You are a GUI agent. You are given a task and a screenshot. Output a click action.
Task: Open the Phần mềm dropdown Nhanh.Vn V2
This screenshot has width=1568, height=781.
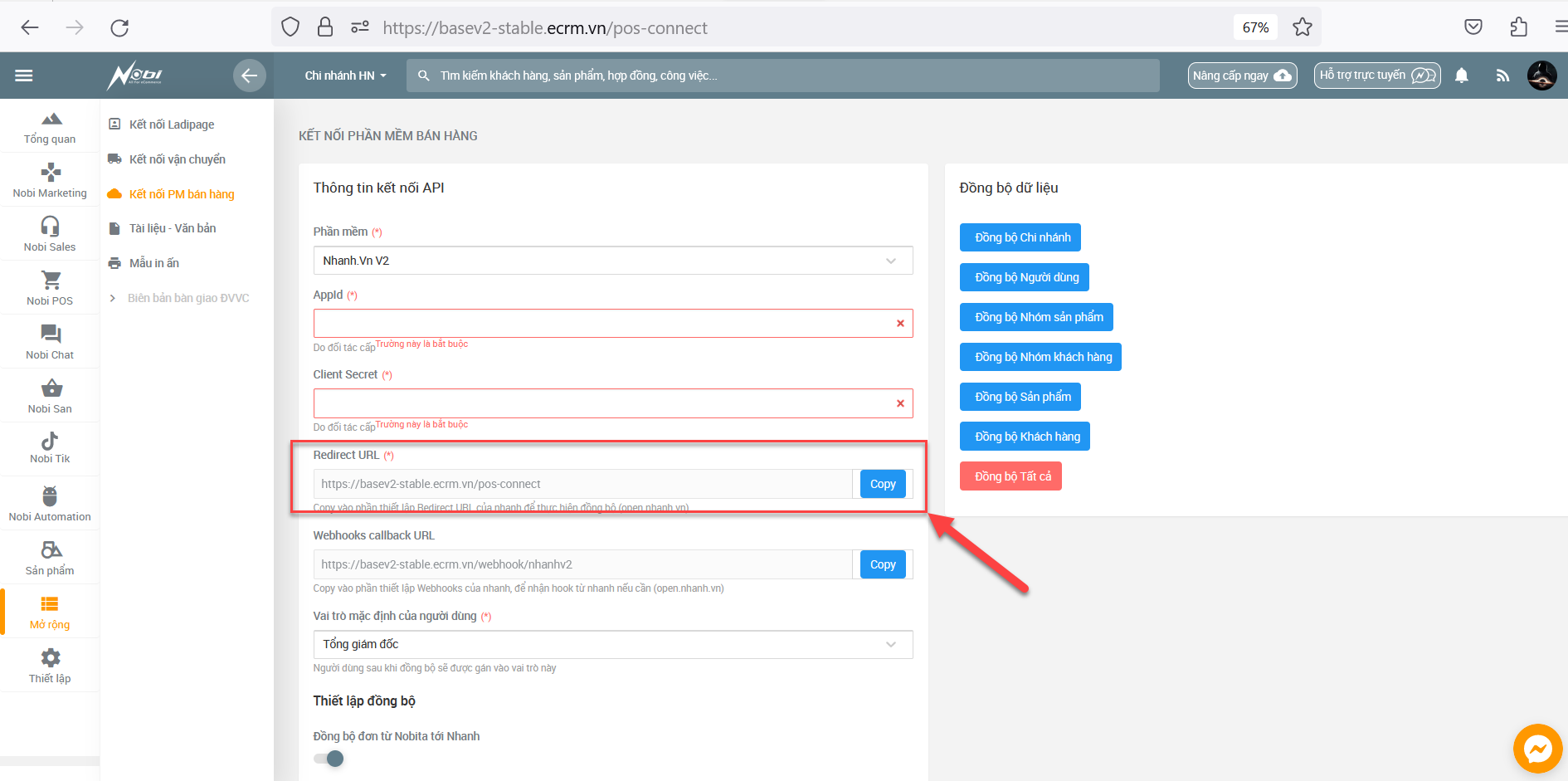(x=612, y=261)
